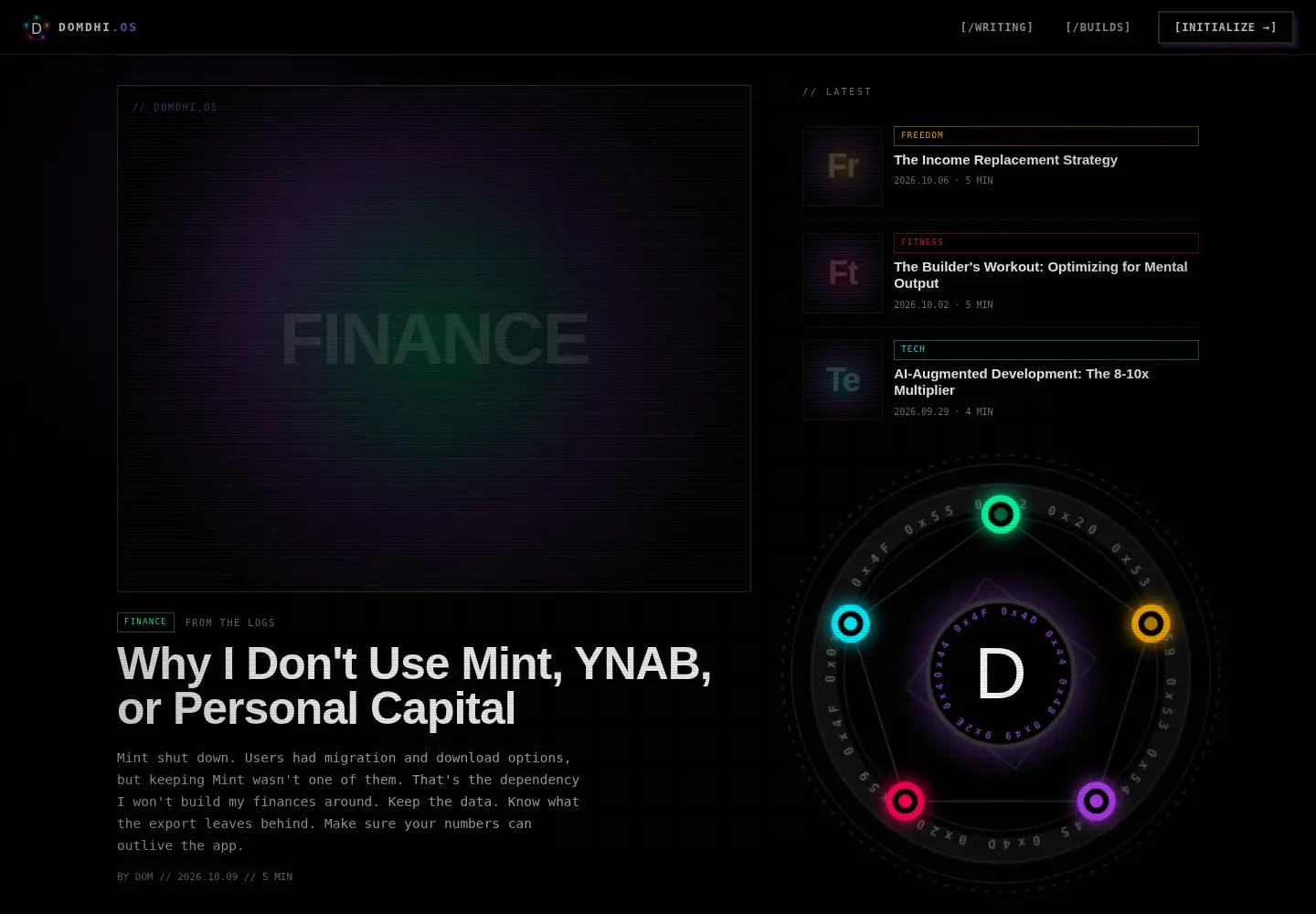This screenshot has height=914, width=1316.
Task: Click the cyan node on the orbit wheel
Action: (850, 624)
